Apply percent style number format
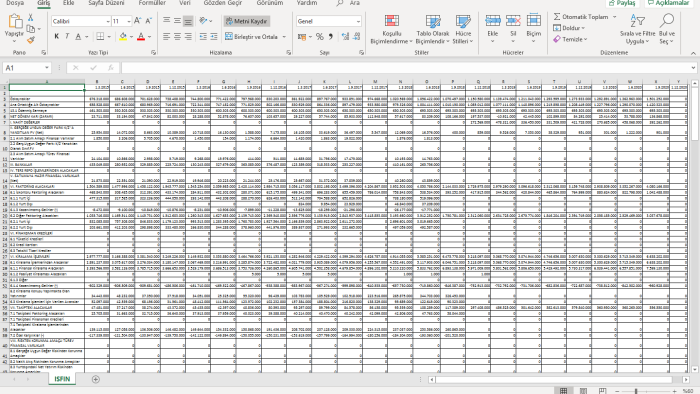 coord(320,37)
